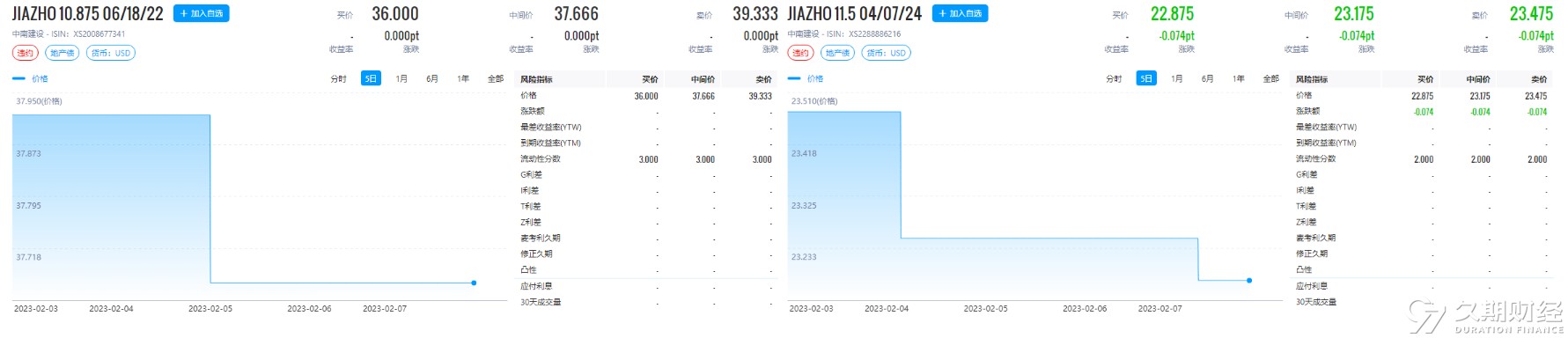The image size is (1568, 338).
Task: Select 5日 range on JIAZHO 11.5 chart
Action: 1146,78
